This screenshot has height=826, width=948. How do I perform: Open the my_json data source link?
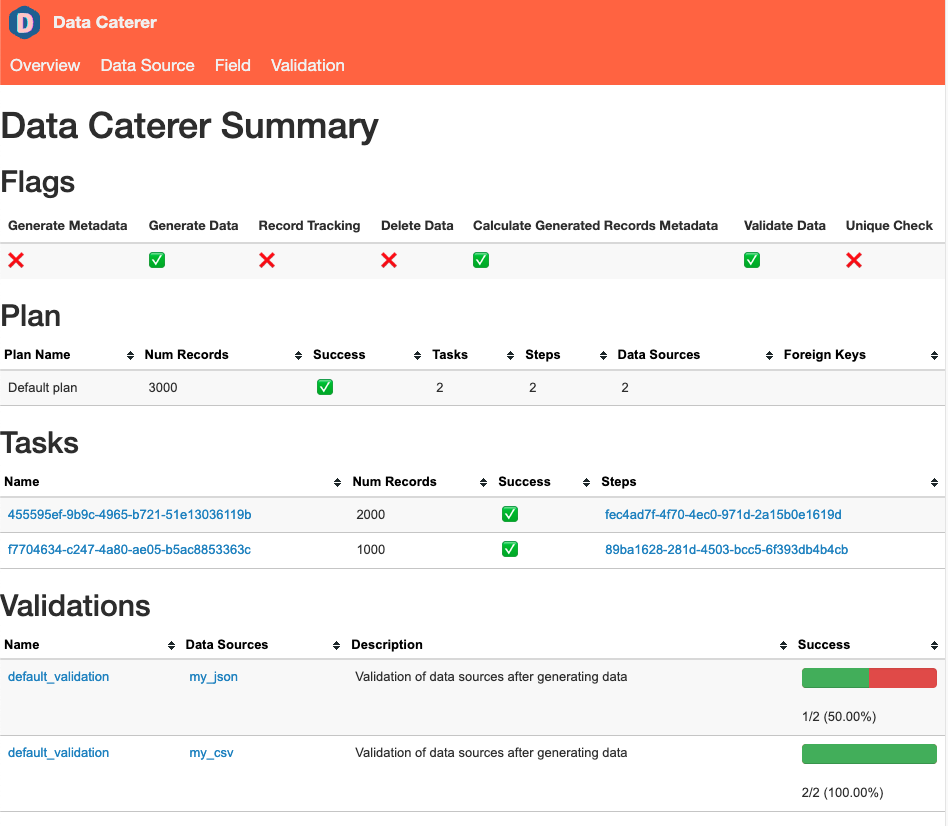pyautogui.click(x=213, y=677)
